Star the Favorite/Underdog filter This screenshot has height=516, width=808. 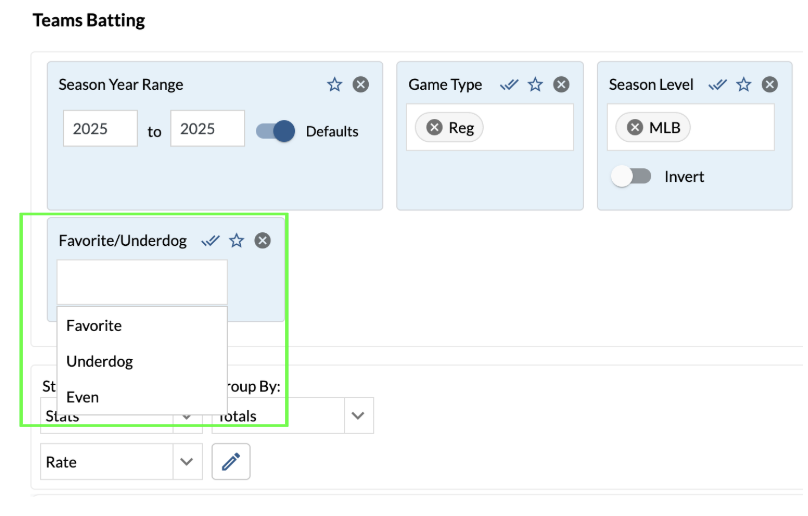tap(237, 240)
